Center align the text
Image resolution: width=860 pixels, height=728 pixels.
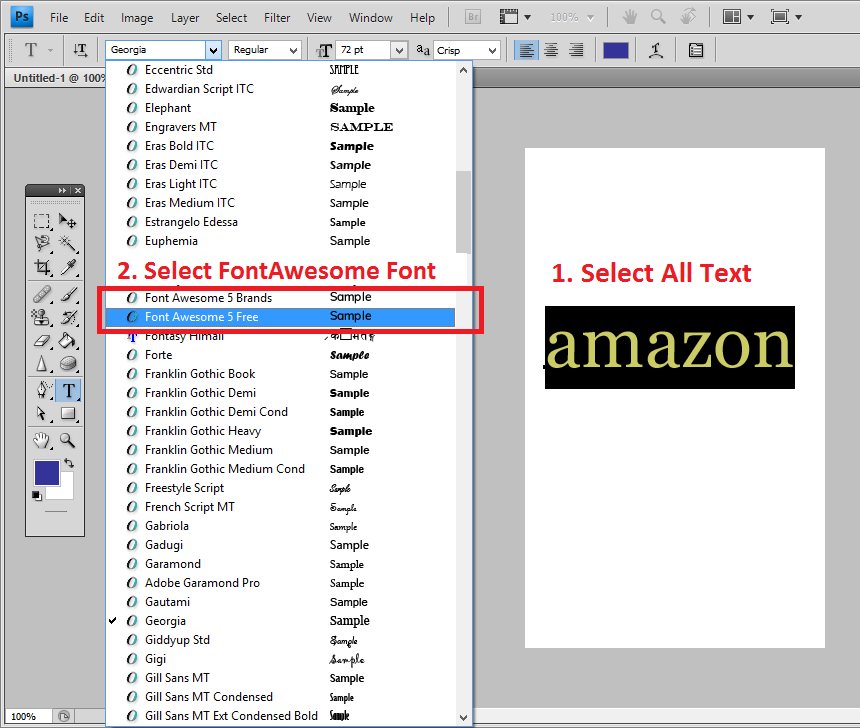point(551,50)
